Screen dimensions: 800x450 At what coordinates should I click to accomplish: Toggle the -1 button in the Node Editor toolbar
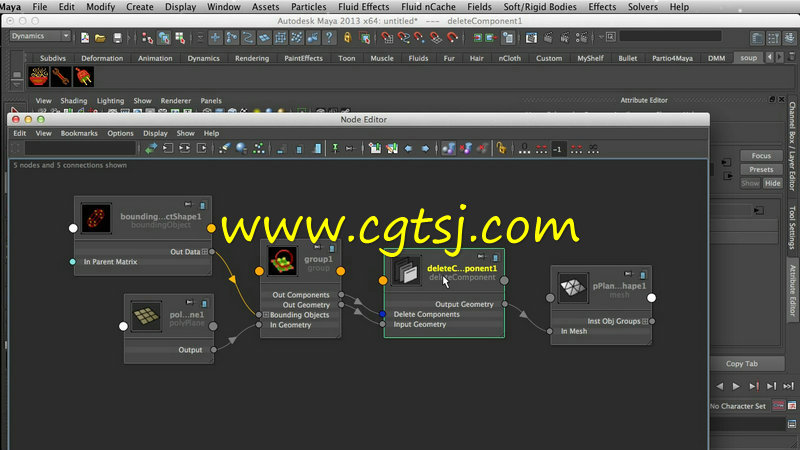558,149
